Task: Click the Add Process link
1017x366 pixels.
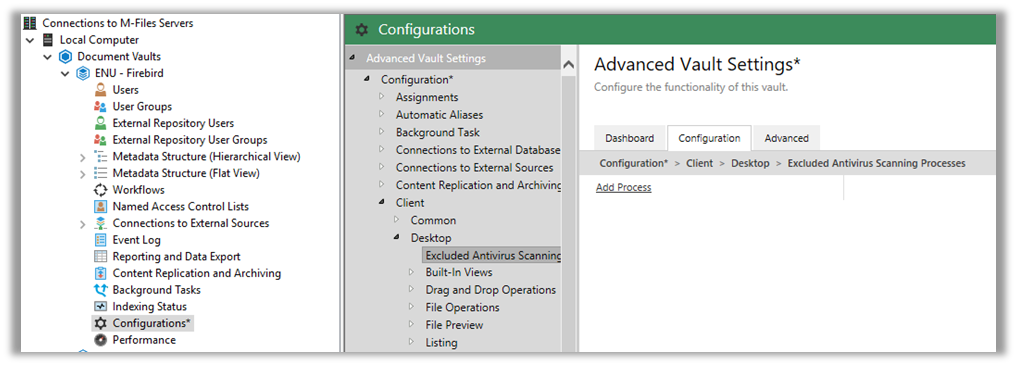Action: tap(623, 188)
